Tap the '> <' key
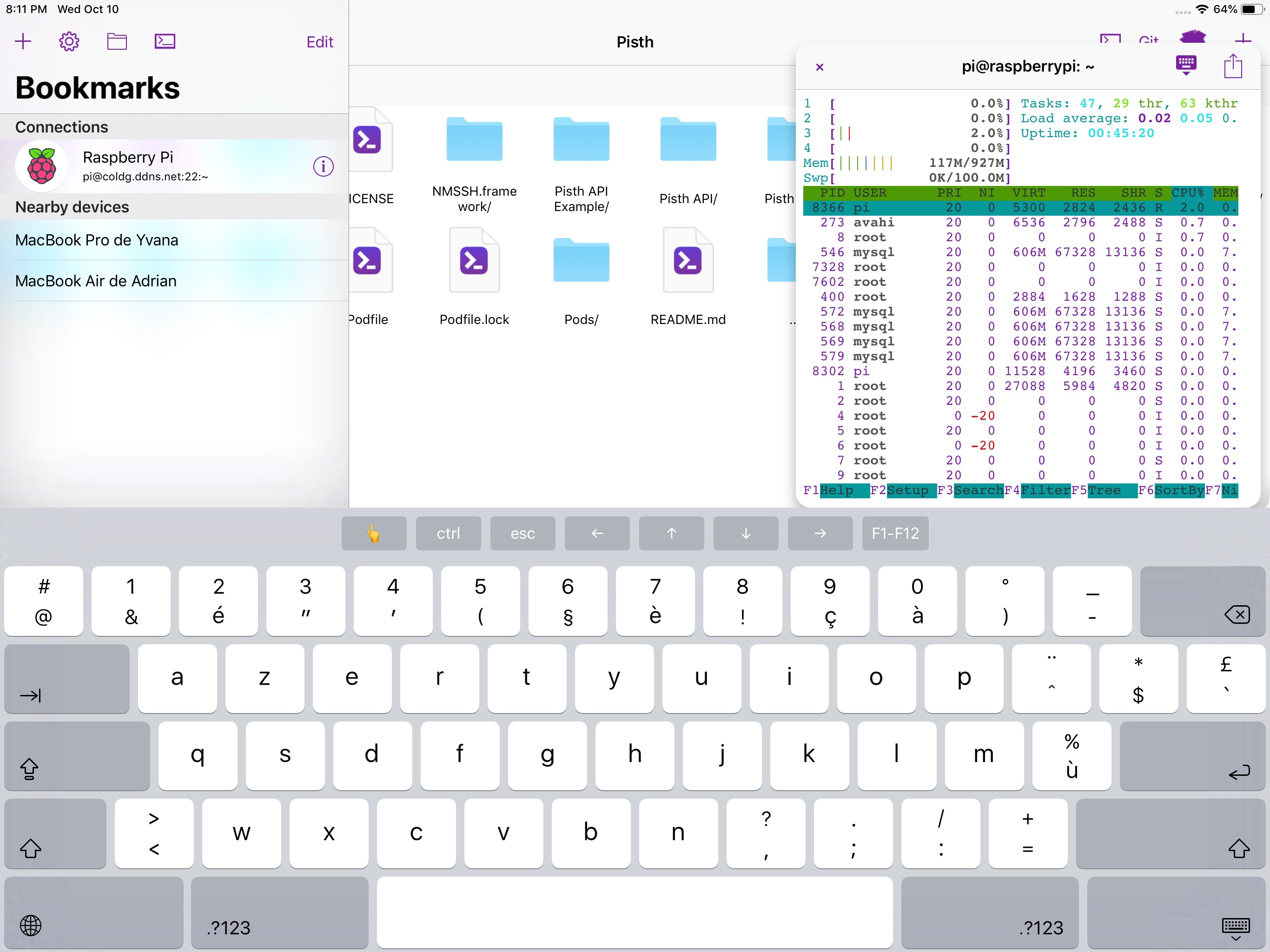 pos(154,834)
